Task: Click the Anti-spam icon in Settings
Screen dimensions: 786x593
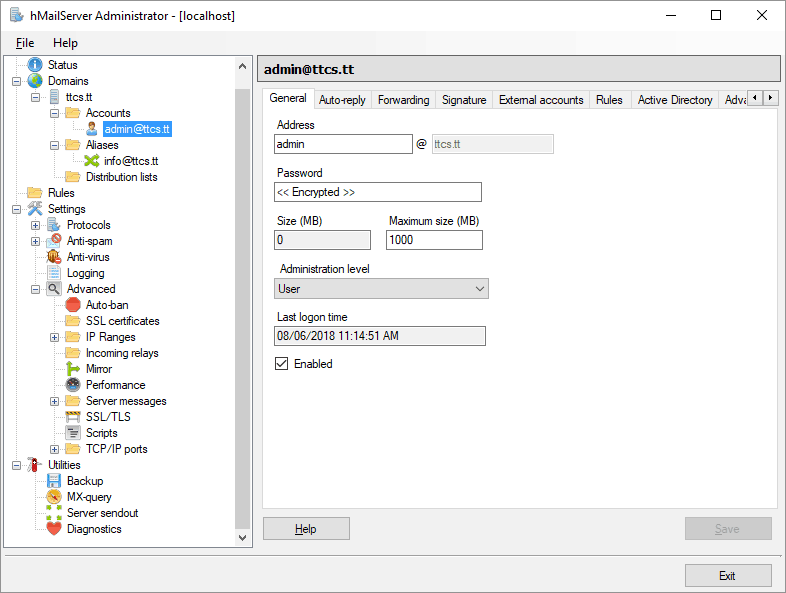Action: (x=54, y=241)
